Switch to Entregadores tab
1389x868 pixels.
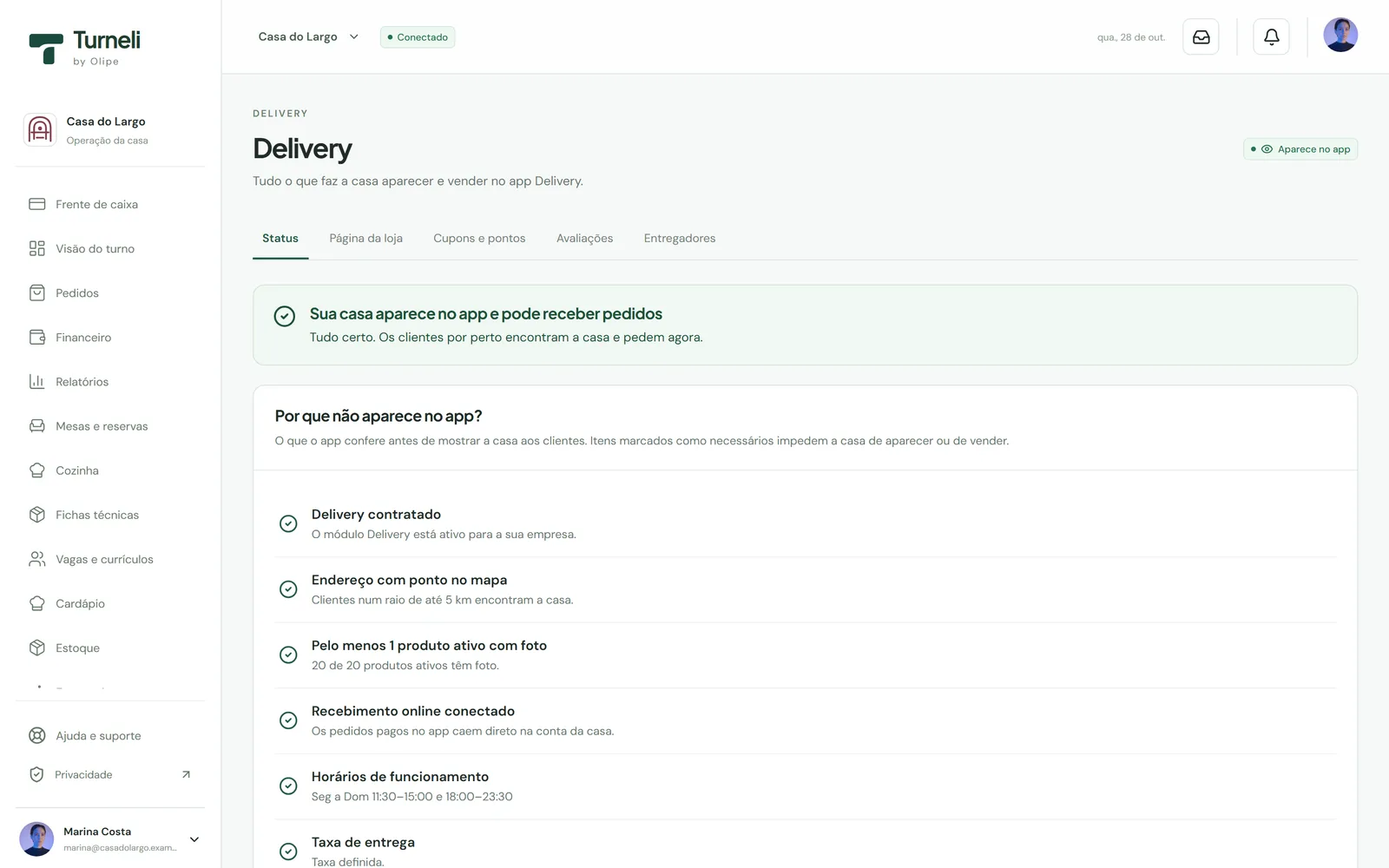(680, 238)
